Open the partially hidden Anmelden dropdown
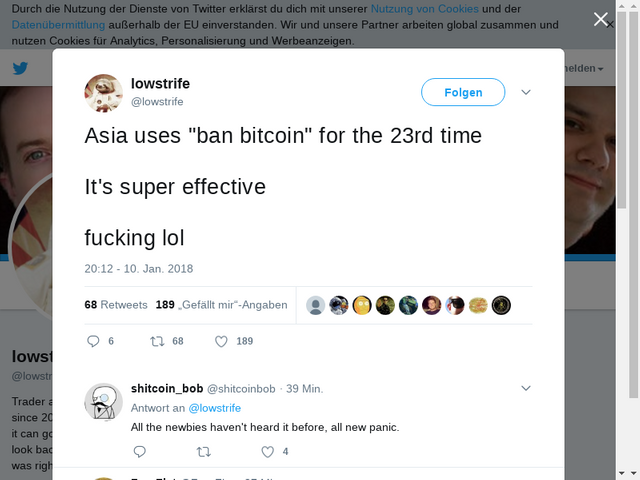The width and height of the screenshot is (640, 480). [x=584, y=68]
